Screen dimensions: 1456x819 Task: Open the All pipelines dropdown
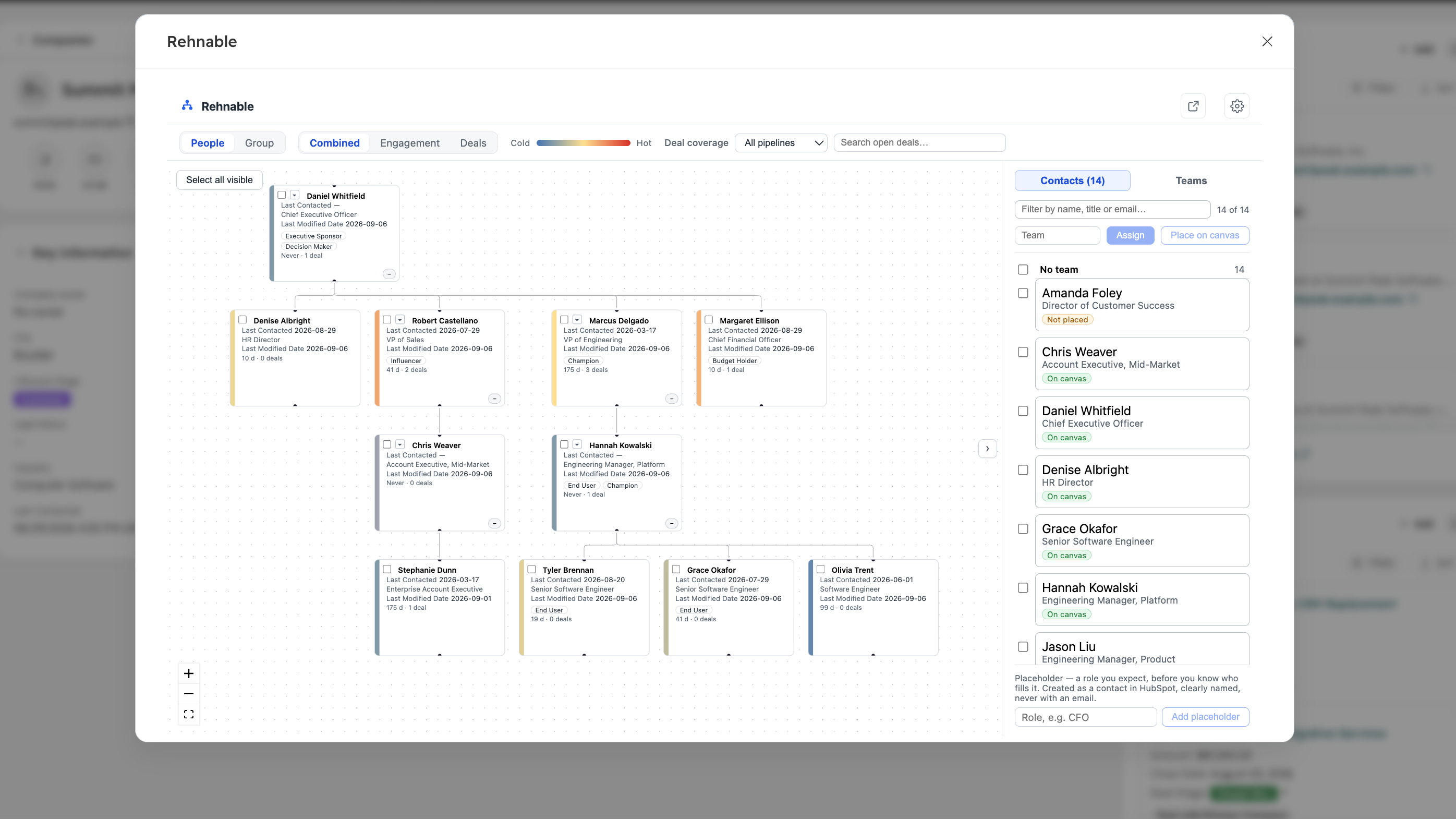pyautogui.click(x=781, y=143)
